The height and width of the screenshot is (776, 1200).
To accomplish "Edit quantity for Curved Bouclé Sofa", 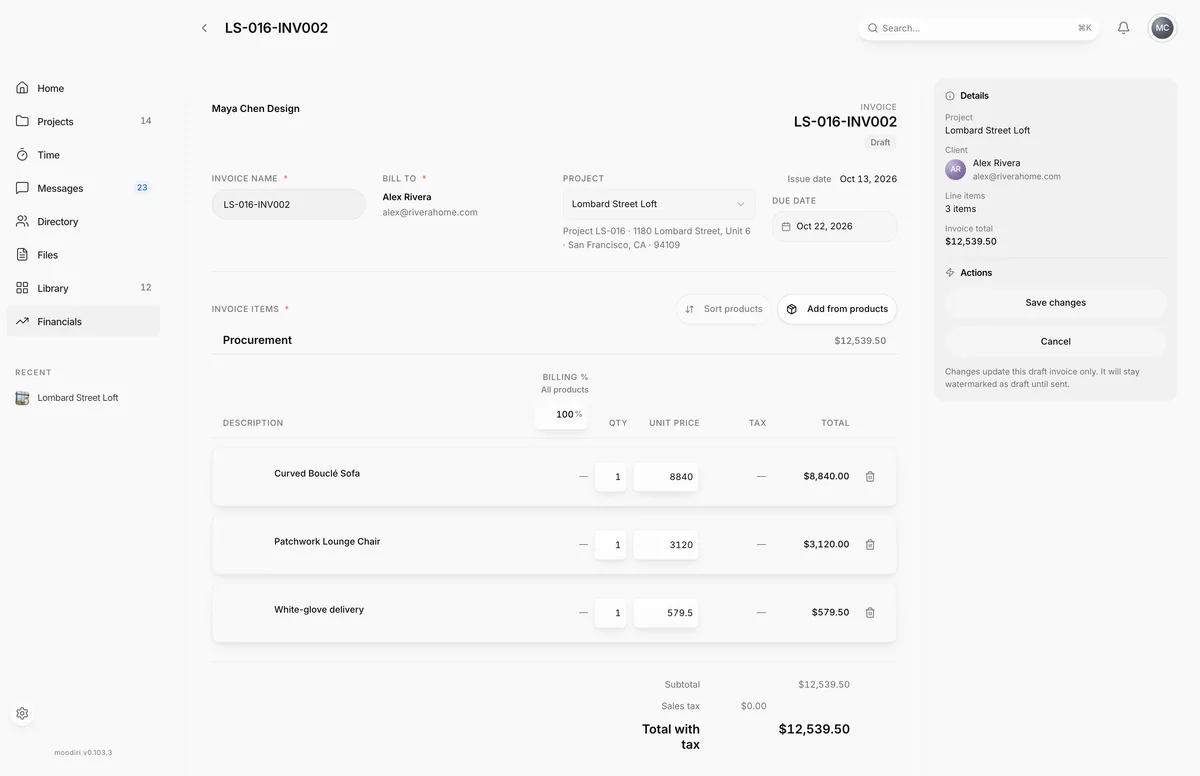I will click(x=611, y=477).
